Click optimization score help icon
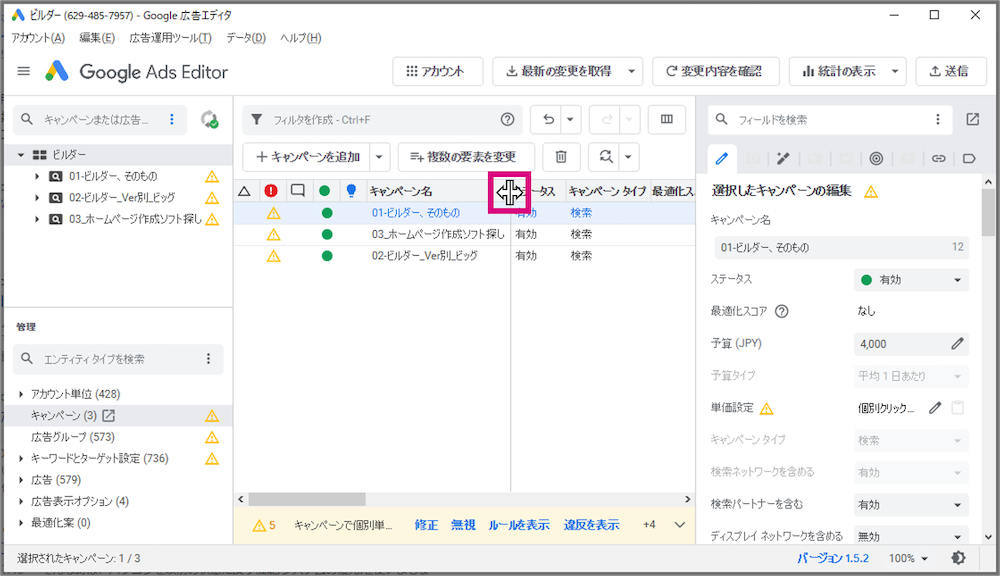 781,311
